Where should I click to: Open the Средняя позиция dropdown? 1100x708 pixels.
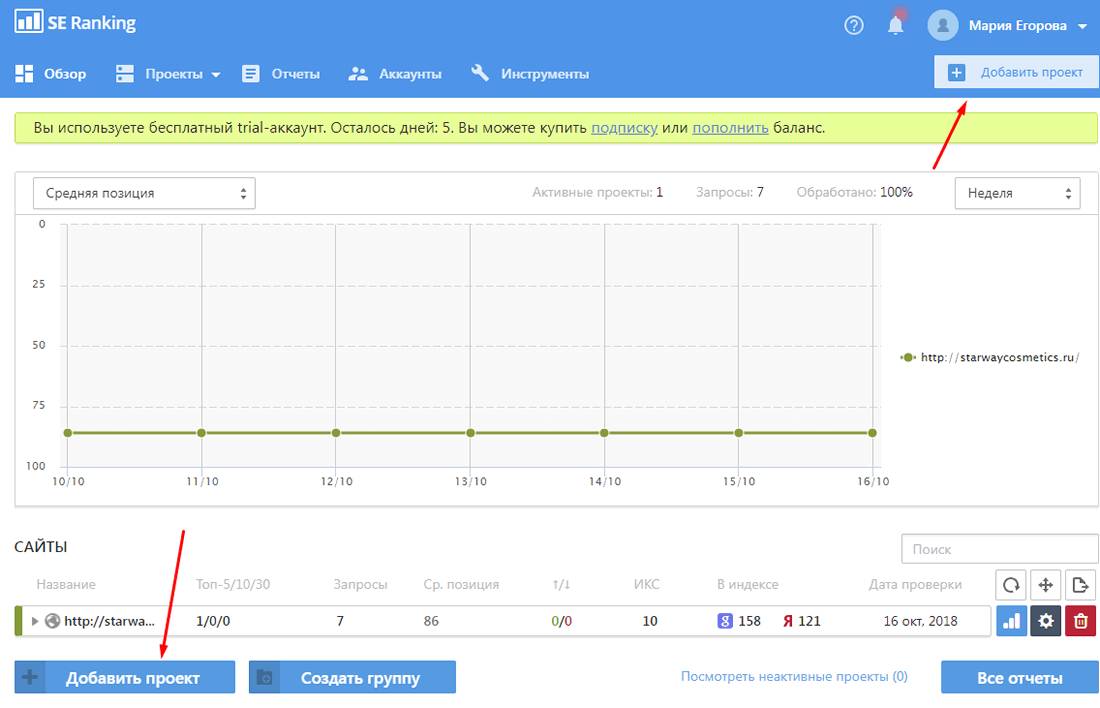point(144,193)
